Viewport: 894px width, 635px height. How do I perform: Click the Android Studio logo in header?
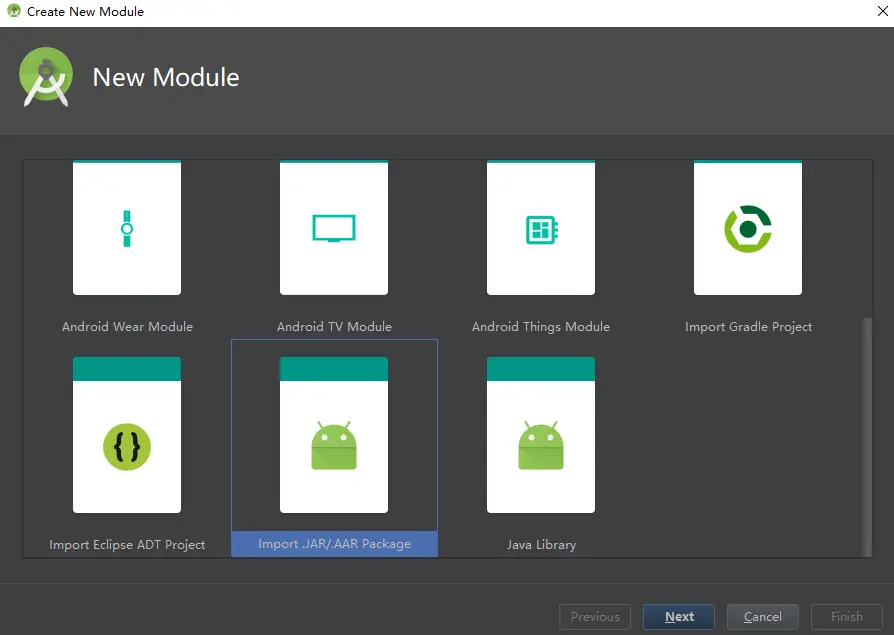46,77
